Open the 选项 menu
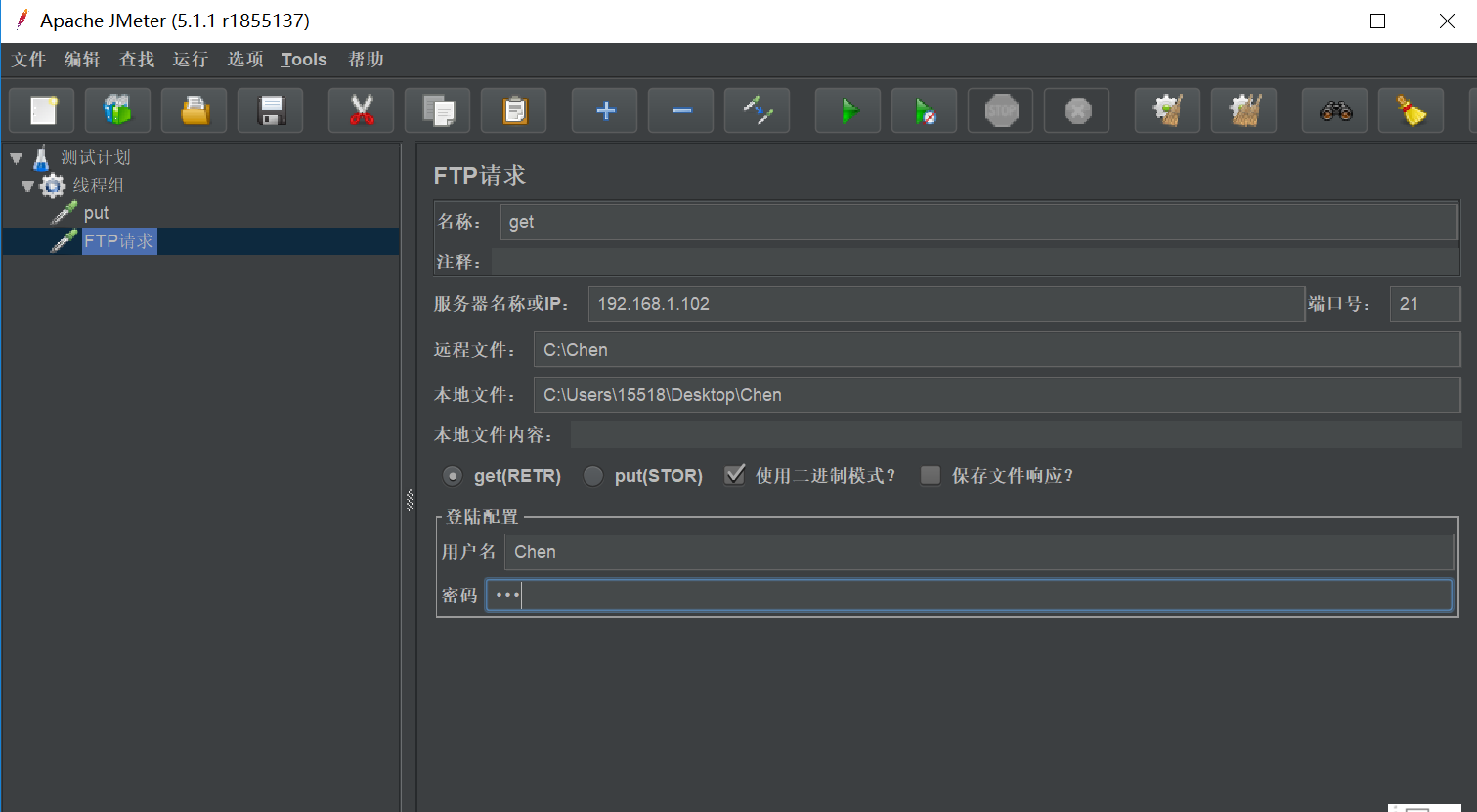The height and width of the screenshot is (812, 1477). (x=245, y=60)
